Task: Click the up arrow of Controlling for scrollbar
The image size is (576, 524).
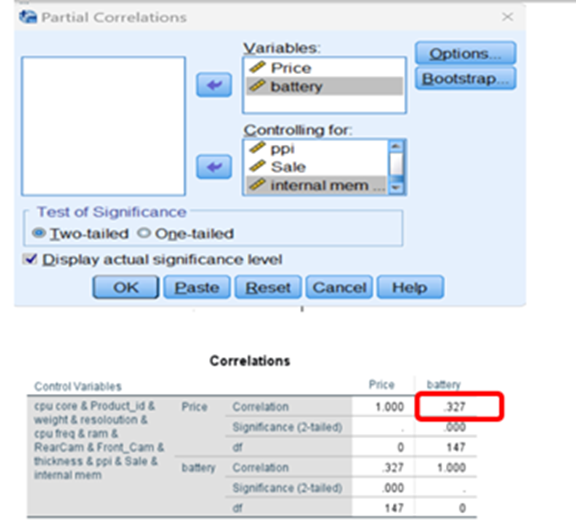Action: pos(396,146)
